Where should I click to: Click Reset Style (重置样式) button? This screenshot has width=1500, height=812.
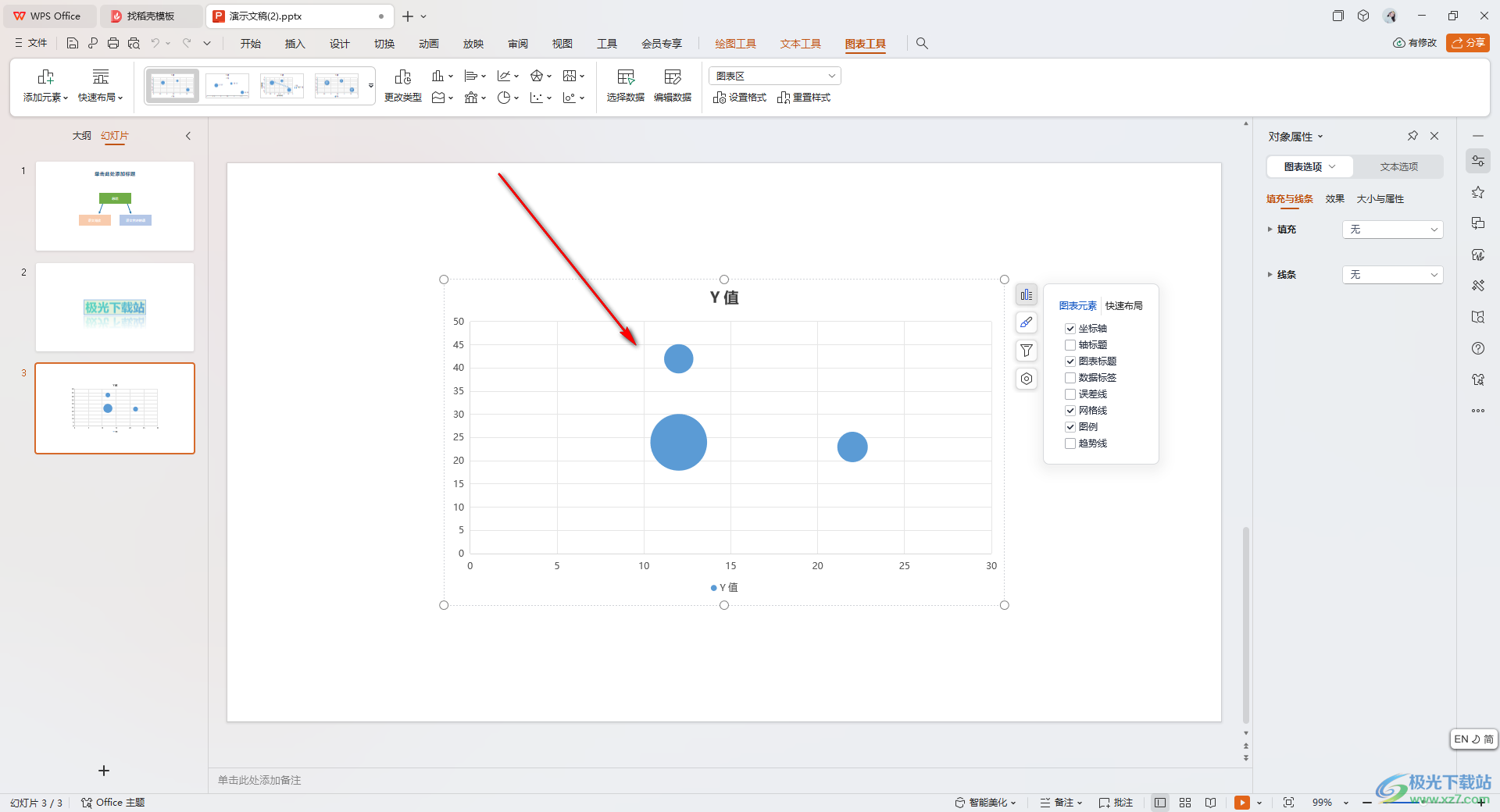(x=804, y=98)
